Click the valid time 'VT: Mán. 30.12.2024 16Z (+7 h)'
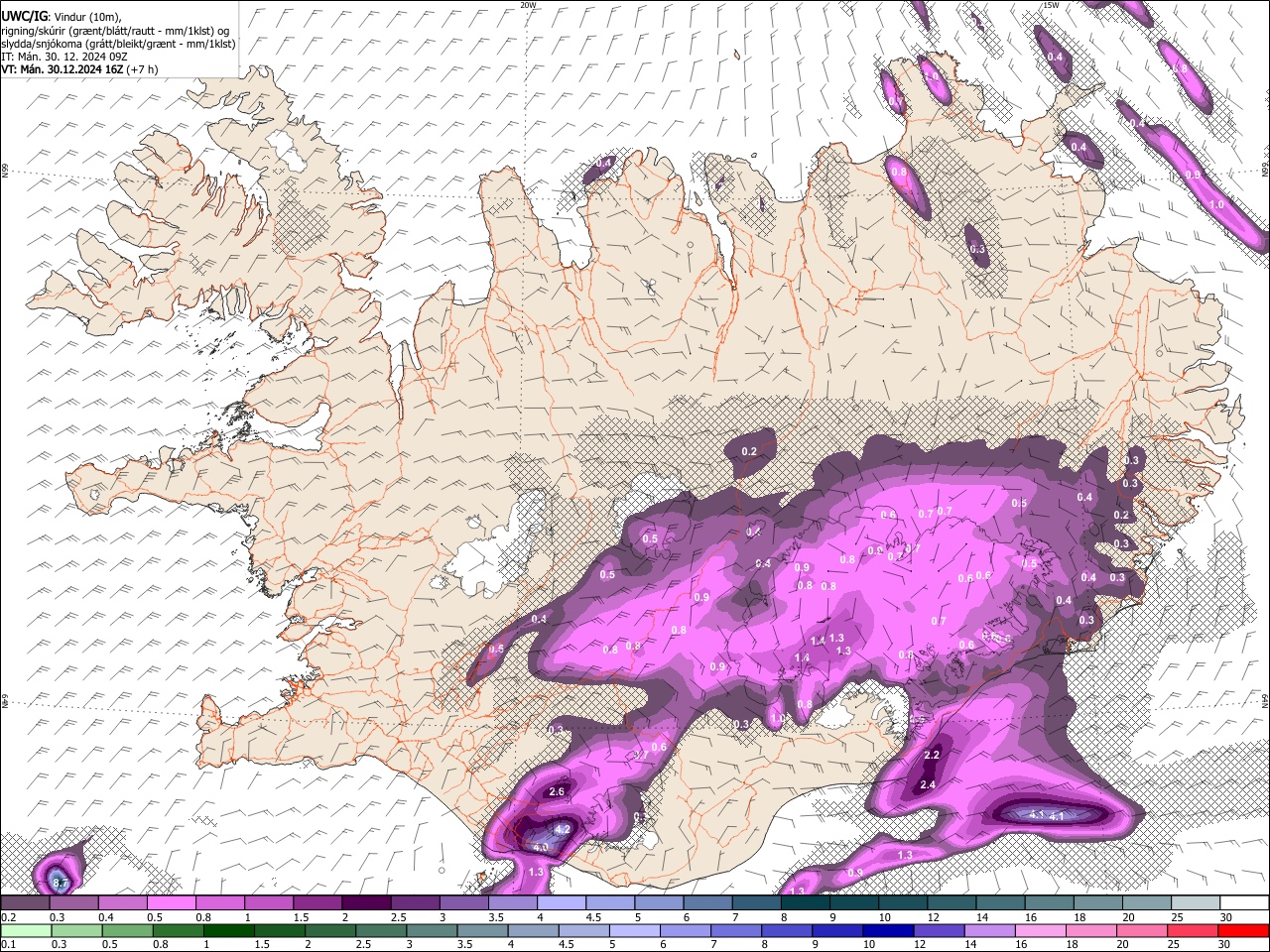The width and height of the screenshot is (1270, 952). tap(79, 69)
